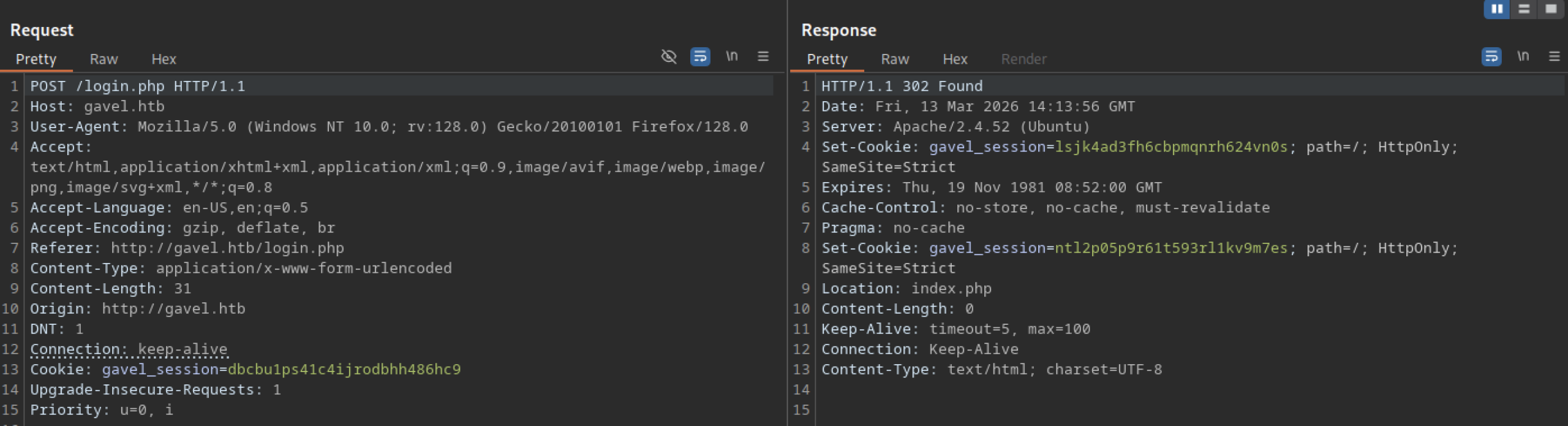Switch to the Response Raw tab

coord(895,59)
